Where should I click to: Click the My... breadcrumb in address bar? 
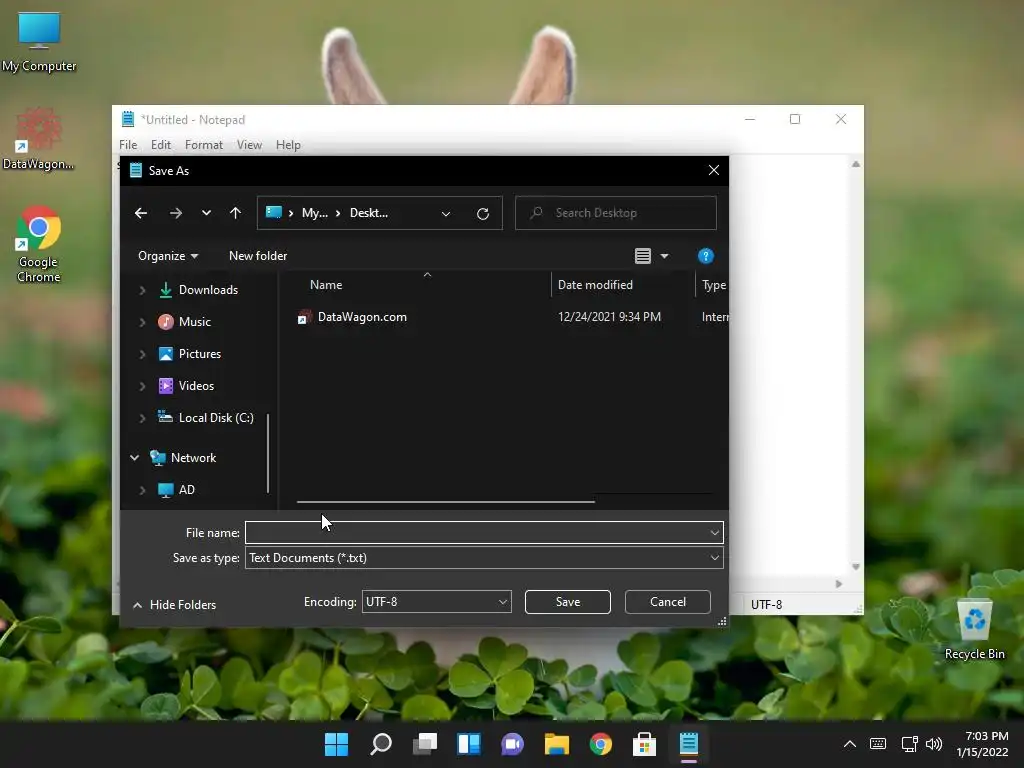(x=315, y=213)
